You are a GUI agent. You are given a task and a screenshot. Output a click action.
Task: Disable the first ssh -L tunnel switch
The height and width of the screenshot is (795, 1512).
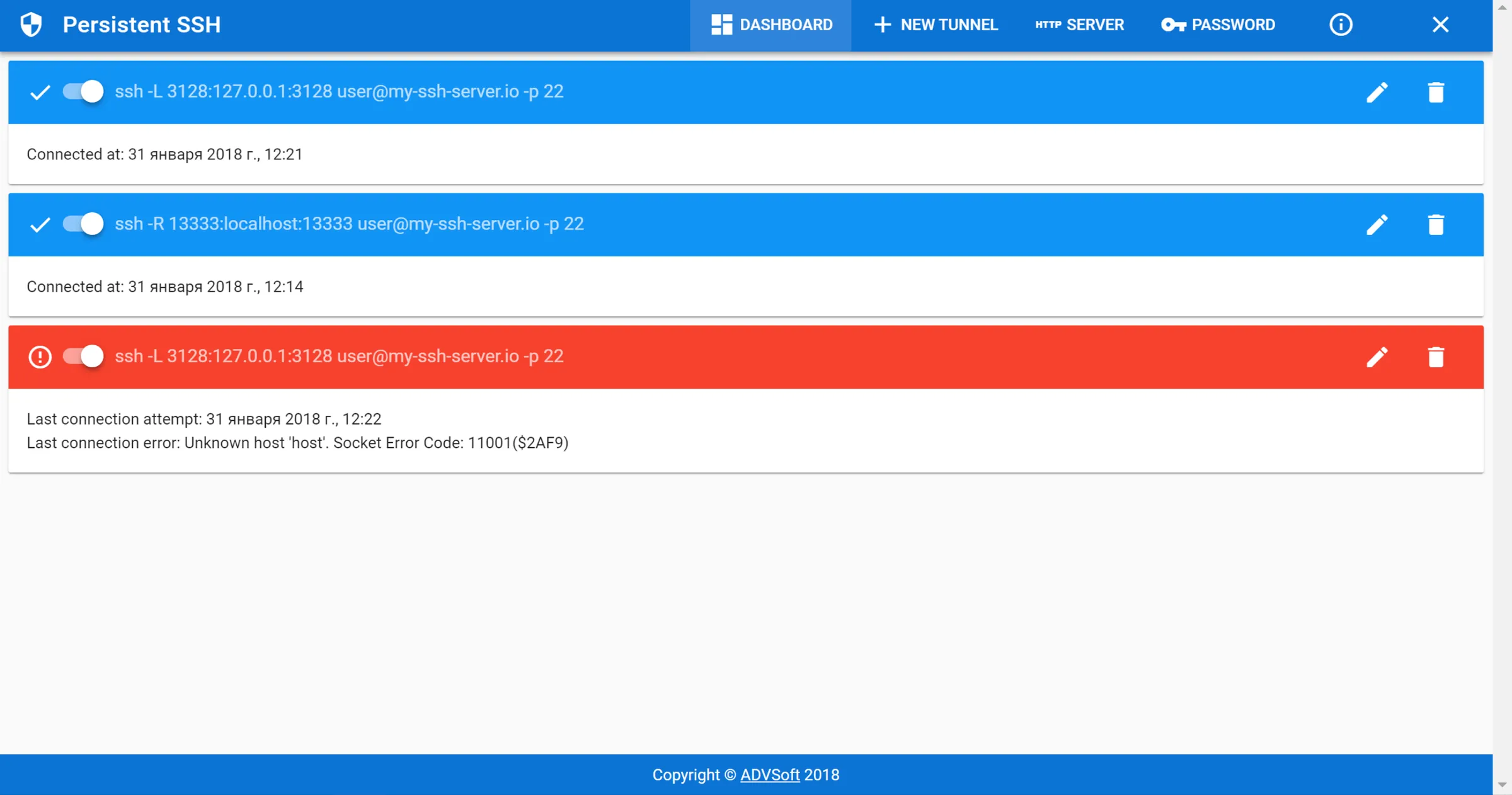pos(83,92)
